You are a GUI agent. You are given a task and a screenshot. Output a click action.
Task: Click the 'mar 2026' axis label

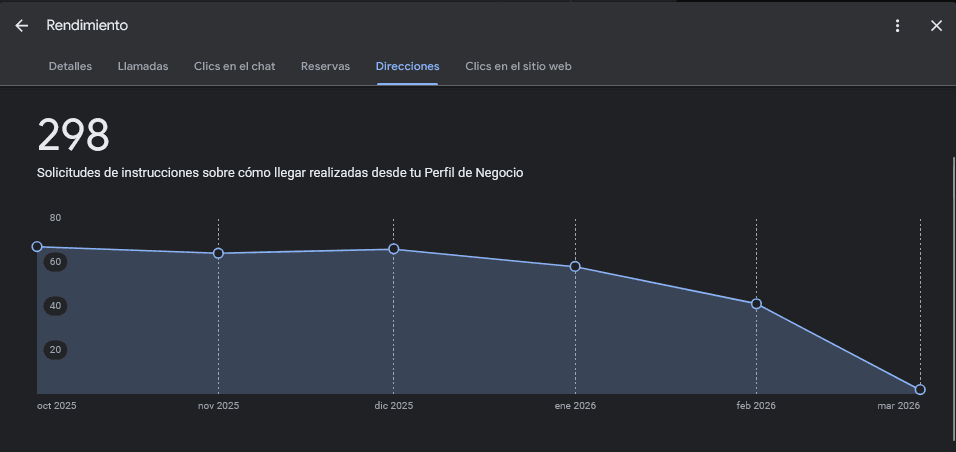899,406
